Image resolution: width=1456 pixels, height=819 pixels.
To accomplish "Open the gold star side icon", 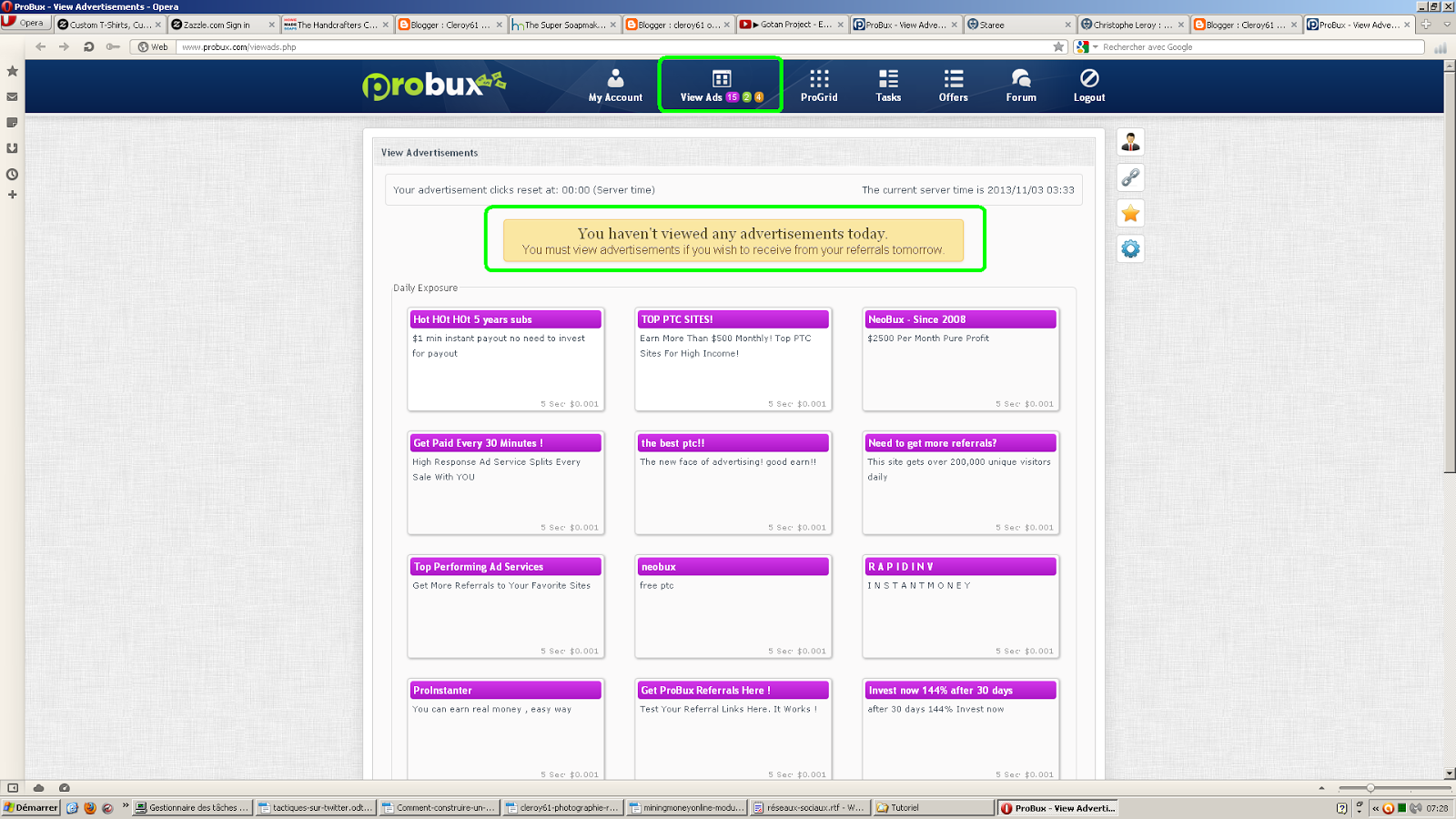I will [1130, 213].
